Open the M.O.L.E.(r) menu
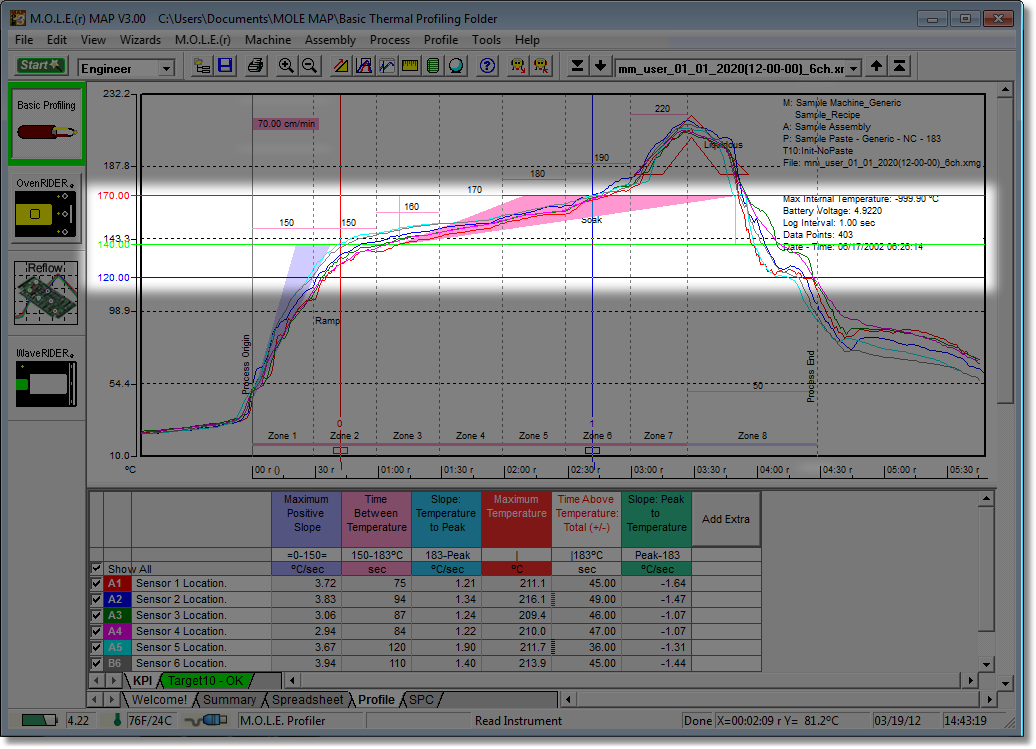The image size is (1036, 749). coord(203,40)
